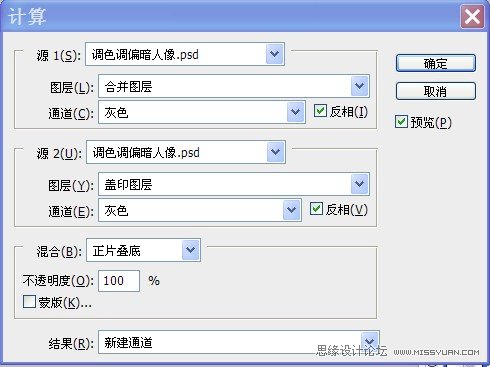
Task: Open 图层(L) dropdown showing 合并图层
Action: [x=234, y=86]
